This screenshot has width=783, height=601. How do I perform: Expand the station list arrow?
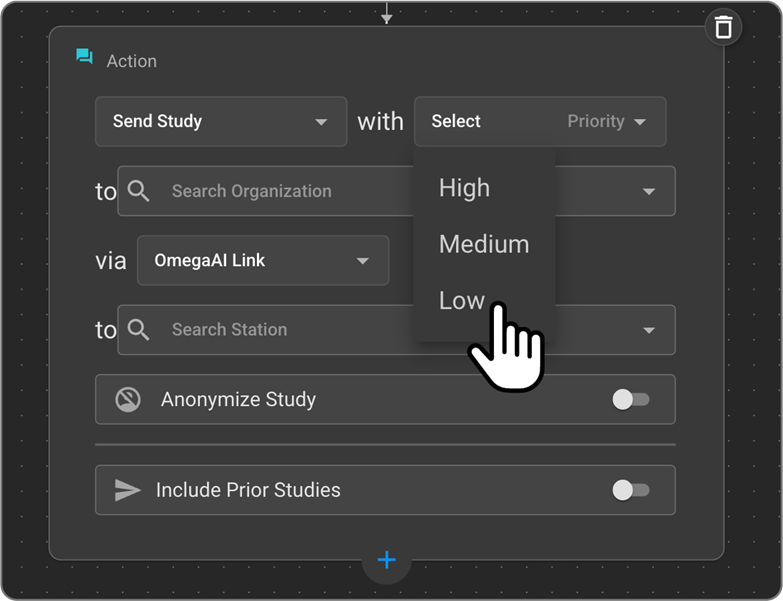pos(648,330)
